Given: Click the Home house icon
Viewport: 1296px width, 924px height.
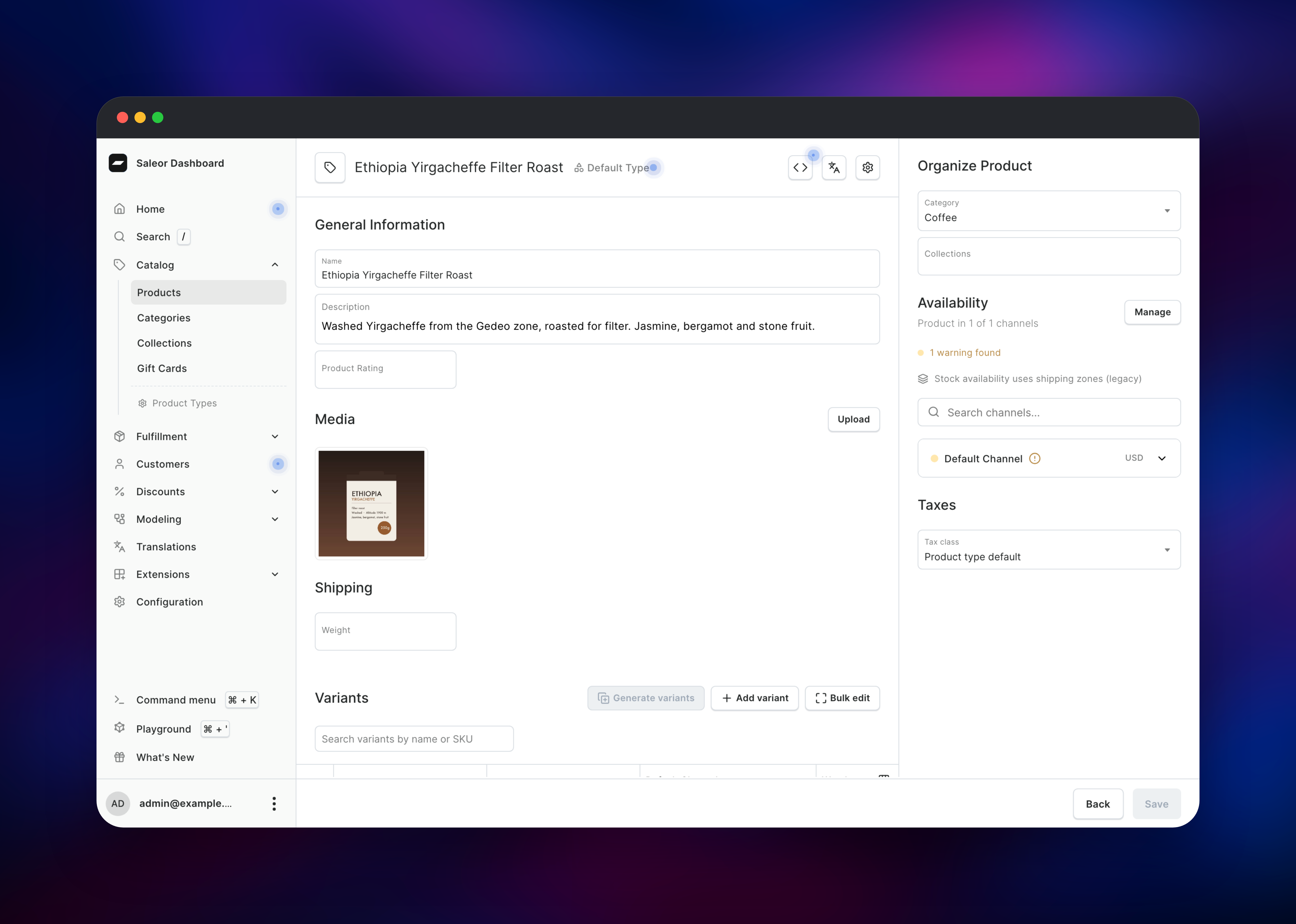Looking at the screenshot, I should click(x=119, y=209).
